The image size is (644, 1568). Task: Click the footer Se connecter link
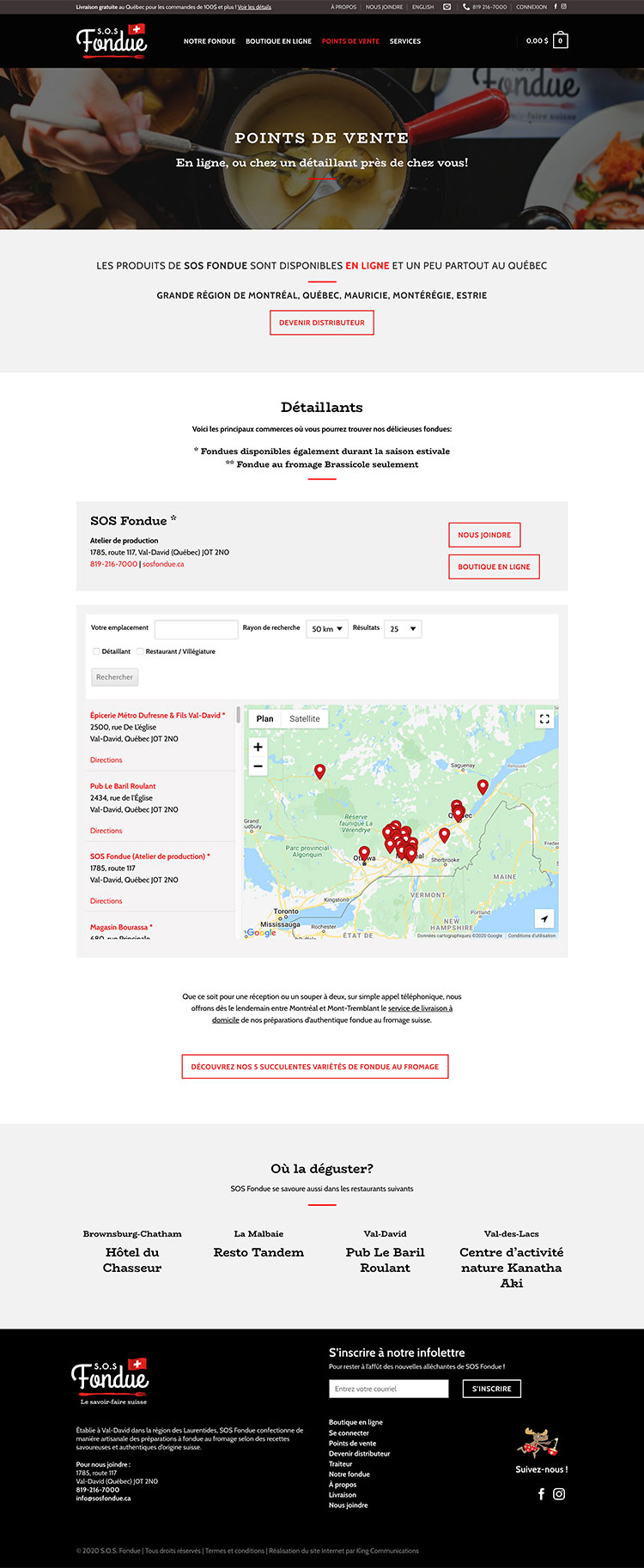[349, 1433]
